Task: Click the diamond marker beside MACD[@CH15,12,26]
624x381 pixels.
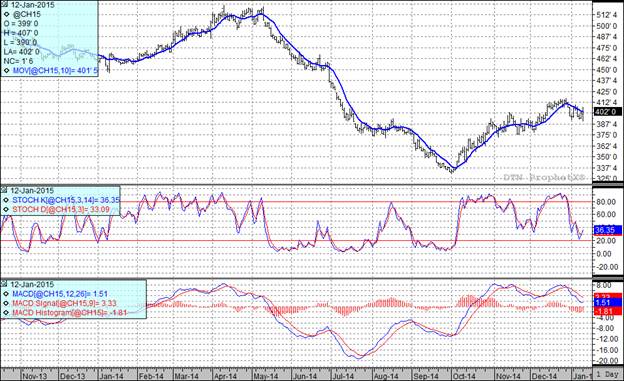Action: (6, 294)
